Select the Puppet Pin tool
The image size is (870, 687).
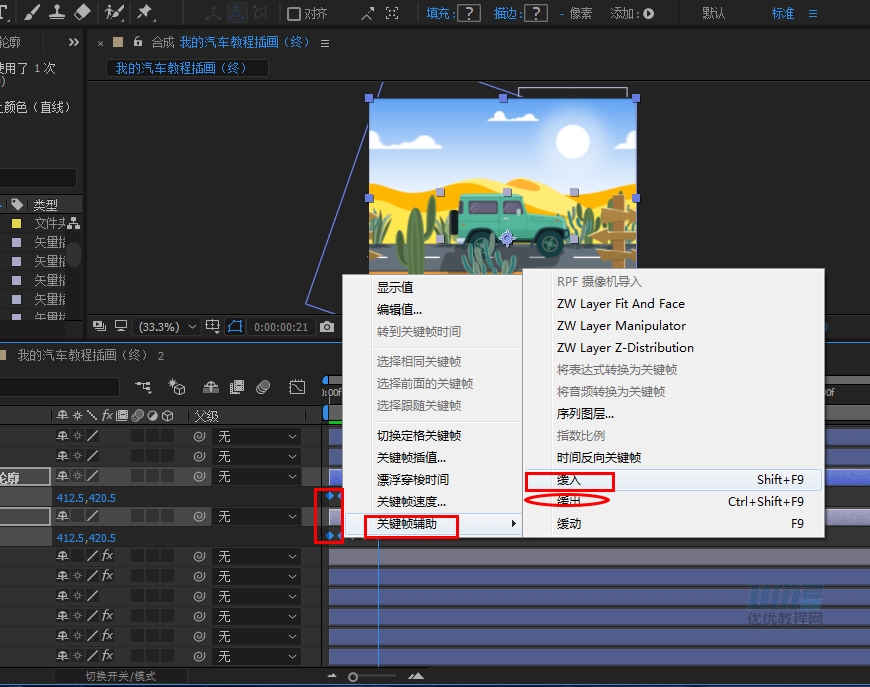[x=147, y=13]
